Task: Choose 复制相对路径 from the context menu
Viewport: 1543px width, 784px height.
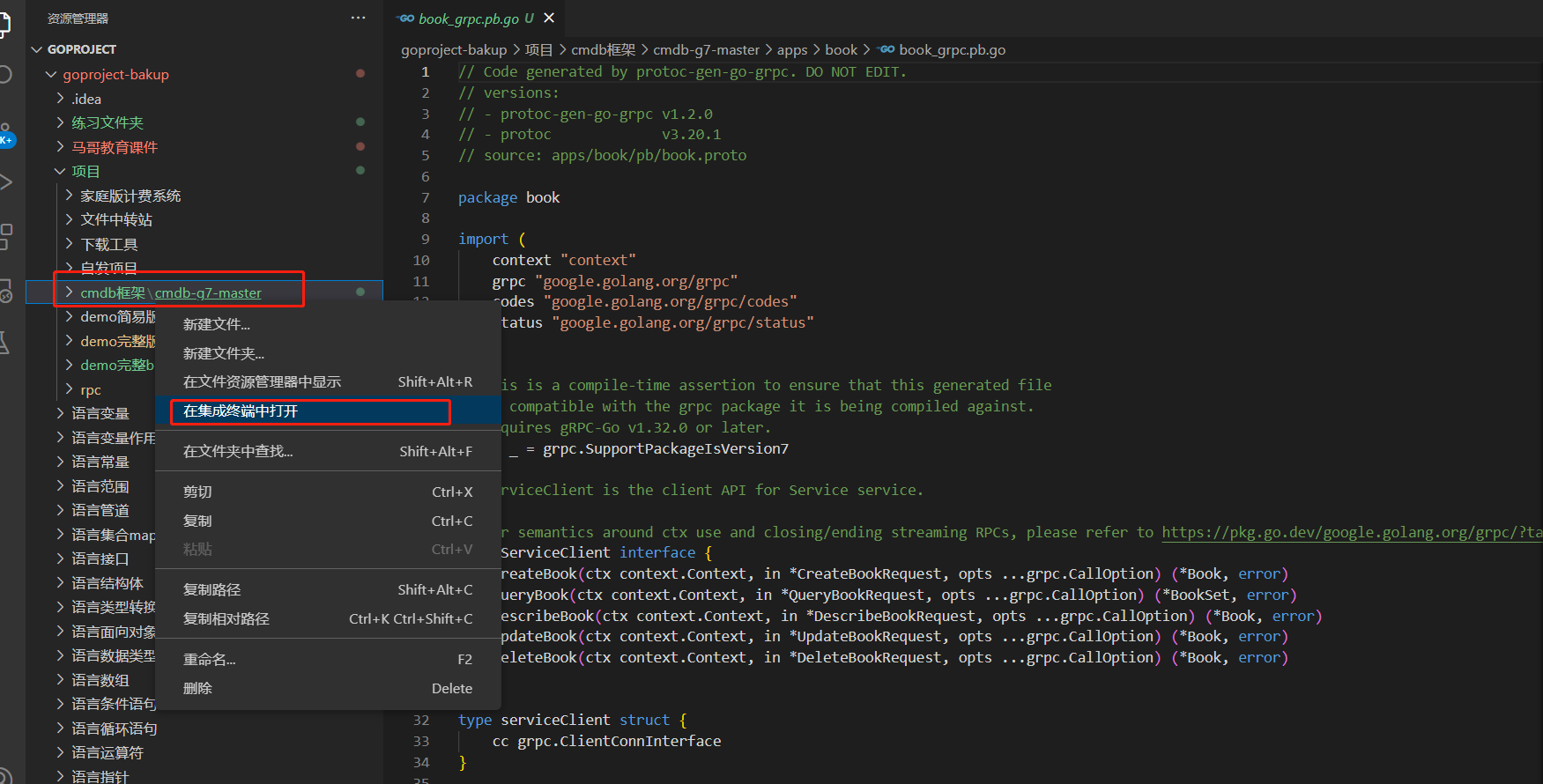Action: pyautogui.click(x=328, y=618)
